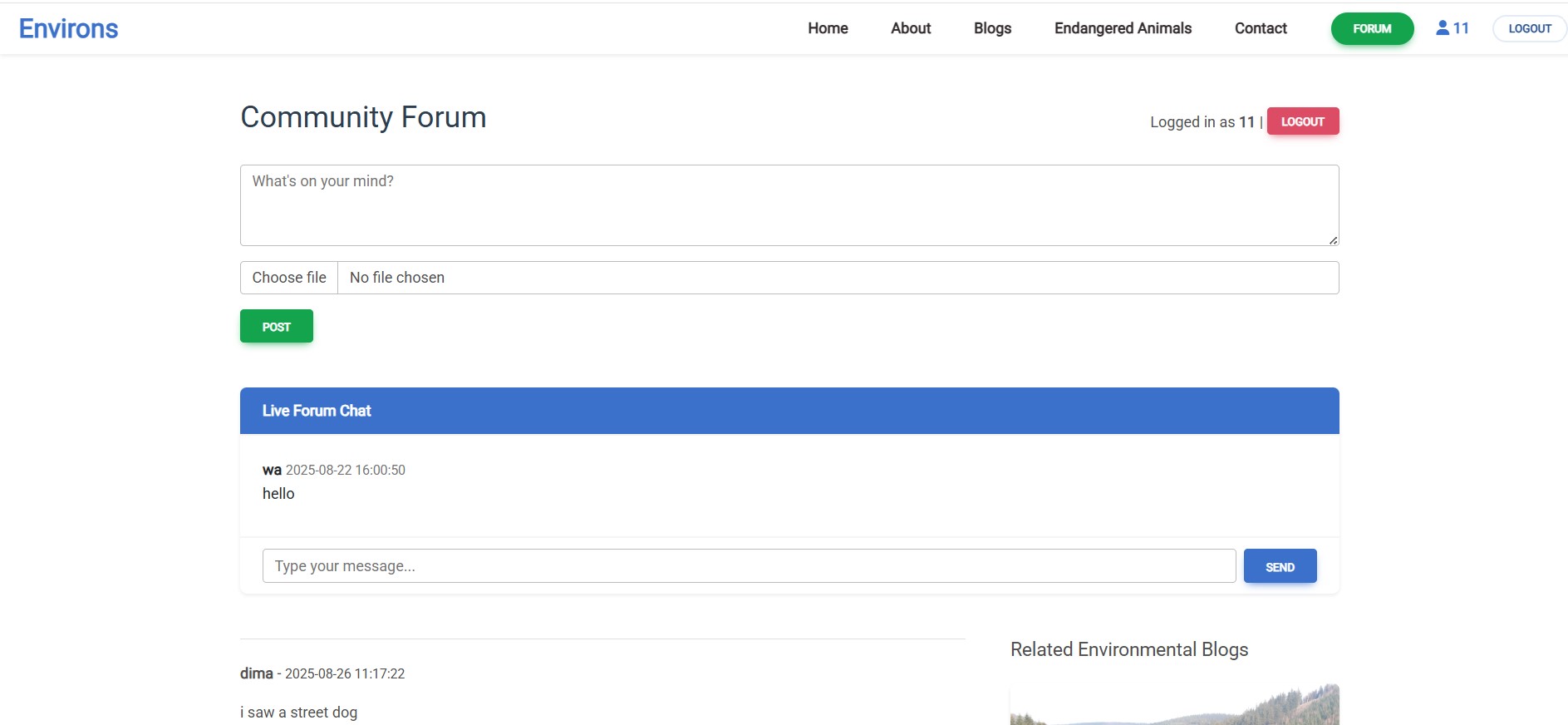Click the "No file chosen" field

[x=838, y=278]
